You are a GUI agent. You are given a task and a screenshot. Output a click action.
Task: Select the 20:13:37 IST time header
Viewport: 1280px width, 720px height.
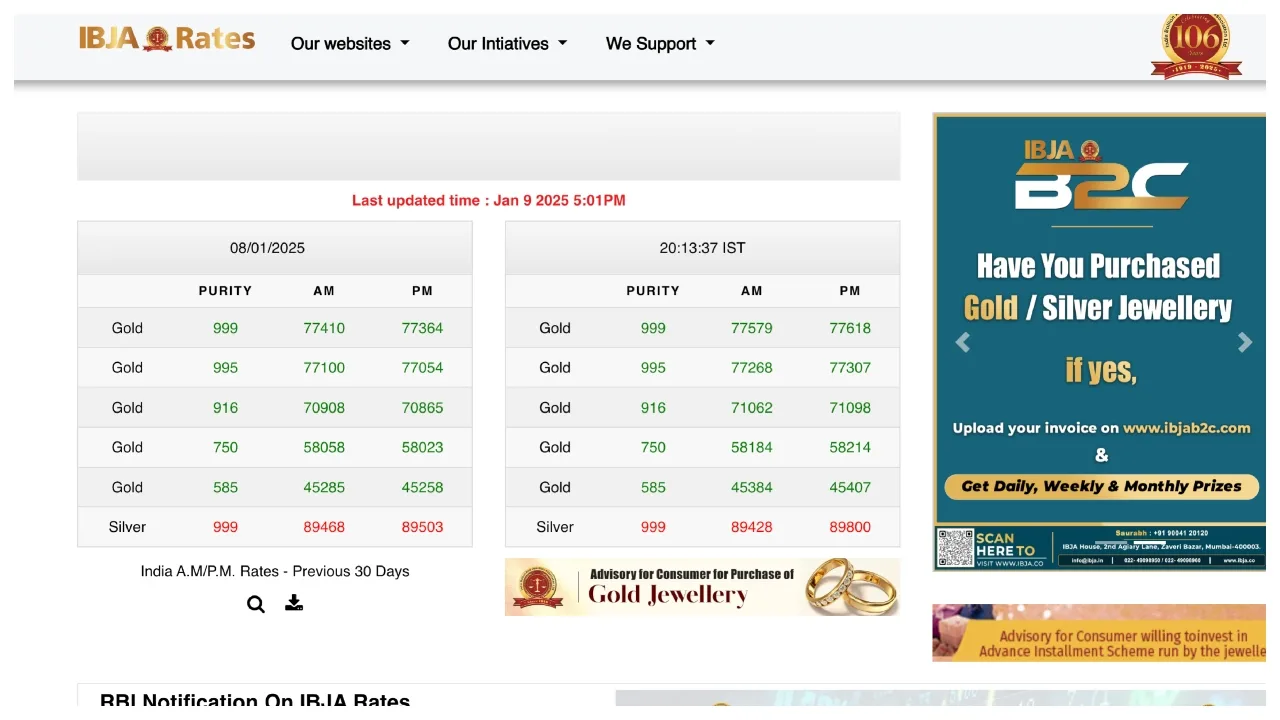[x=702, y=248]
